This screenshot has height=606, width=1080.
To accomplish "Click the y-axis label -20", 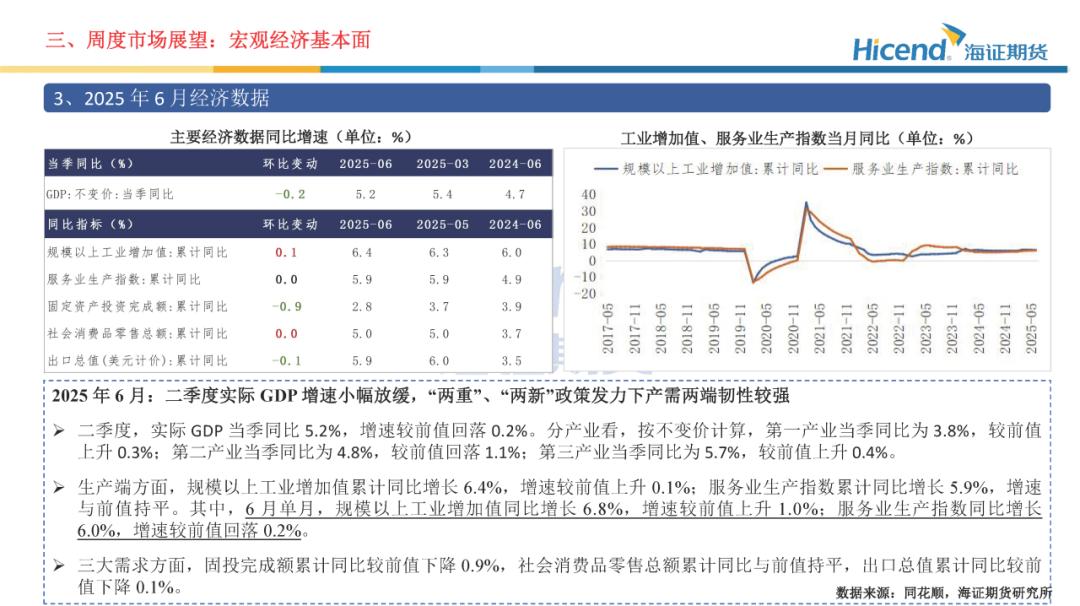I will tap(585, 293).
